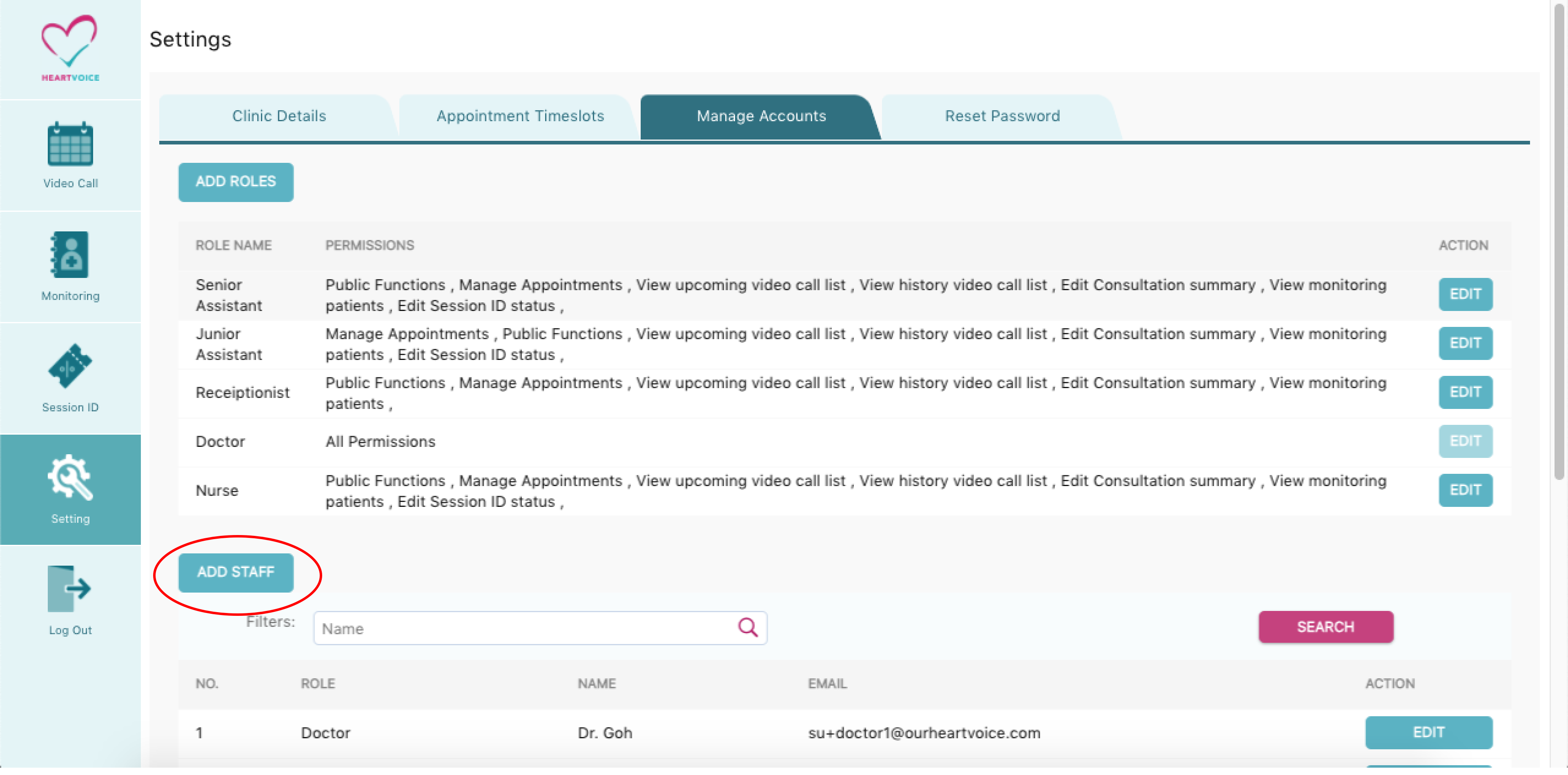
Task: Focus the Name filter input field
Action: [x=523, y=628]
